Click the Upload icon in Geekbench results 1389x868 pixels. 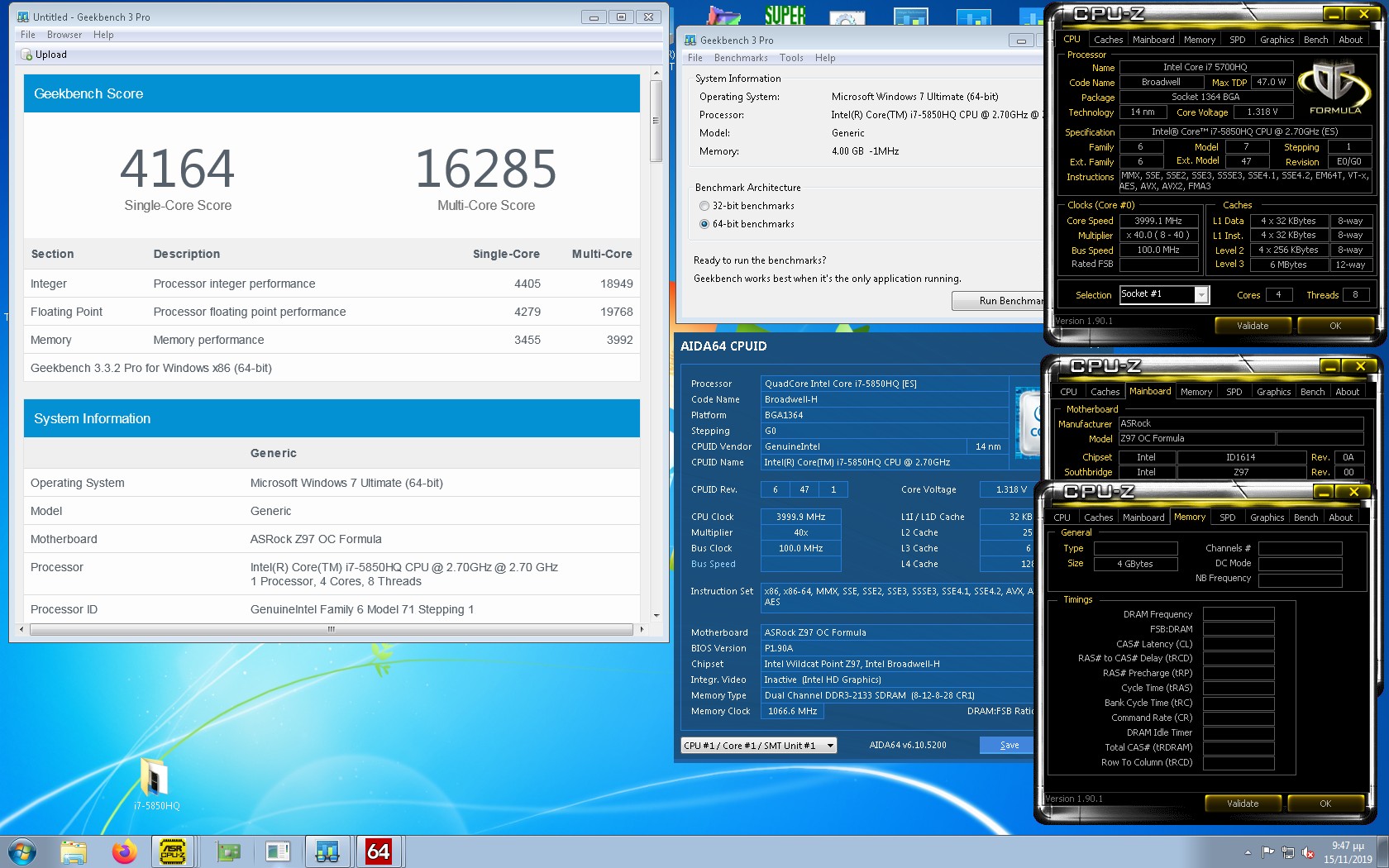coord(26,55)
